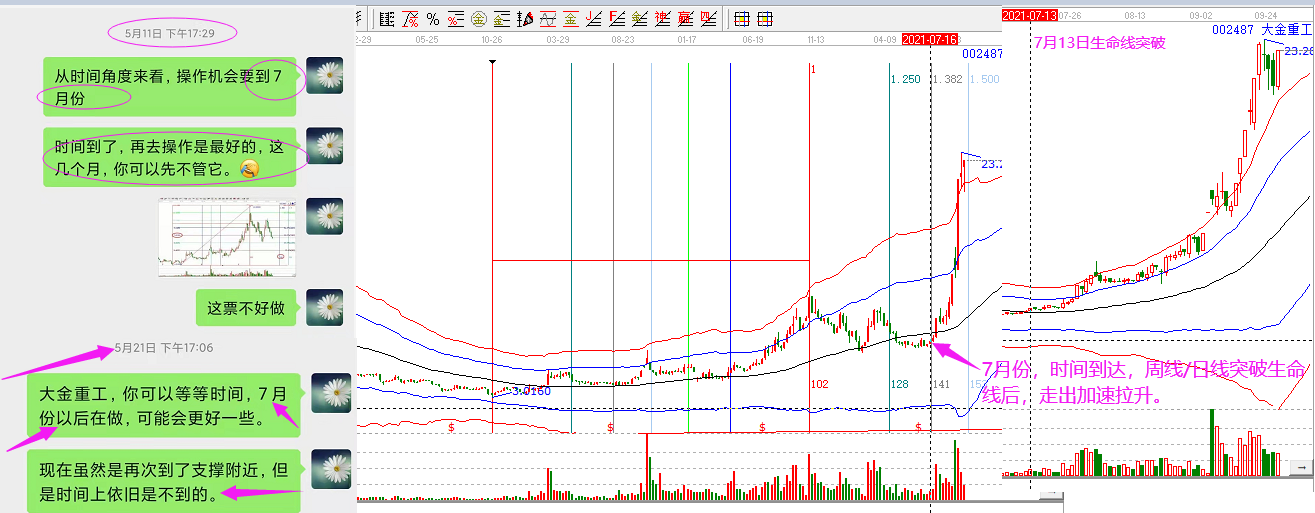
Task: Click the small arrow button at bottom right
Action: pyautogui.click(x=1300, y=467)
